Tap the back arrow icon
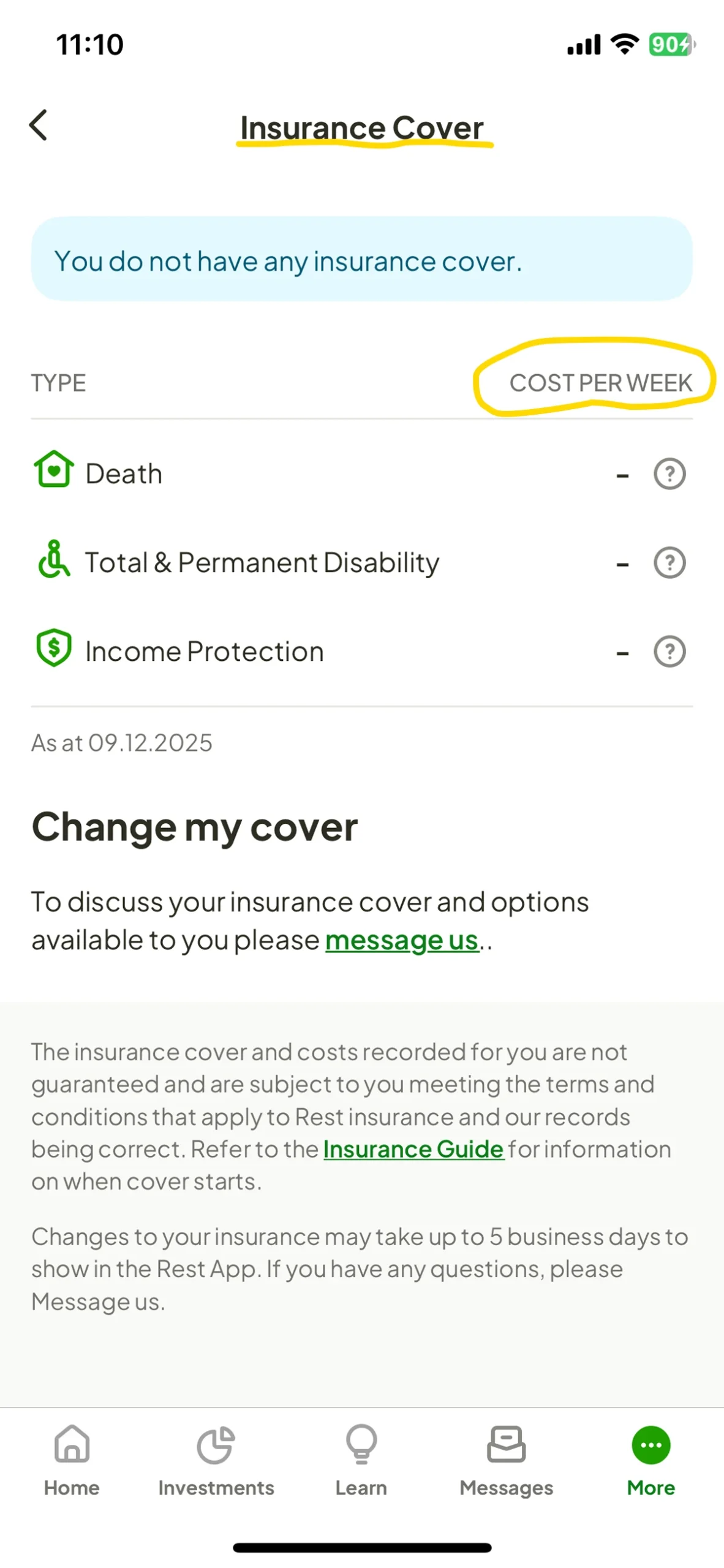Screen dimensions: 724x1568 pos(39,125)
